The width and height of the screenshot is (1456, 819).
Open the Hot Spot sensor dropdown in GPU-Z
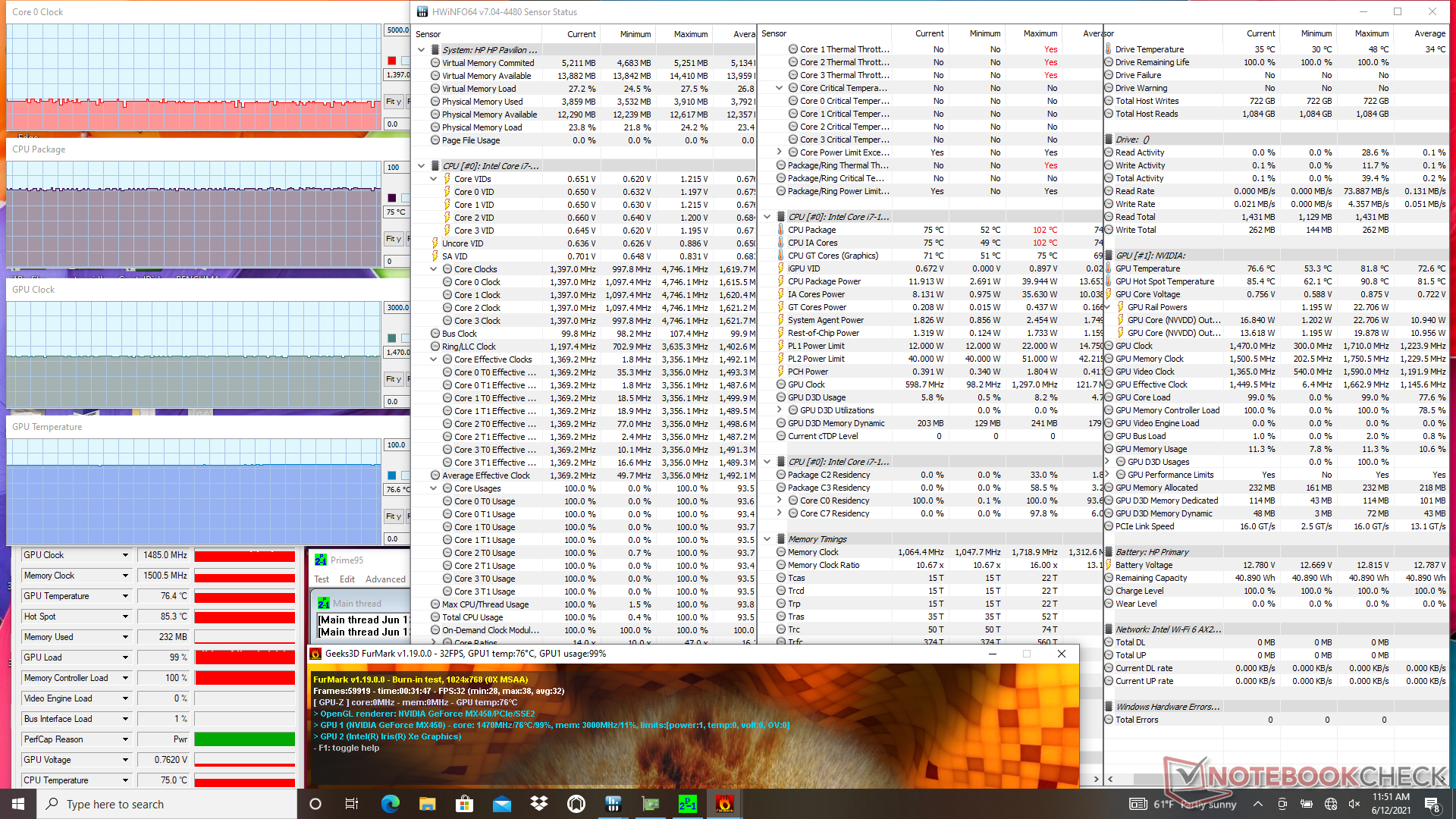(x=125, y=617)
